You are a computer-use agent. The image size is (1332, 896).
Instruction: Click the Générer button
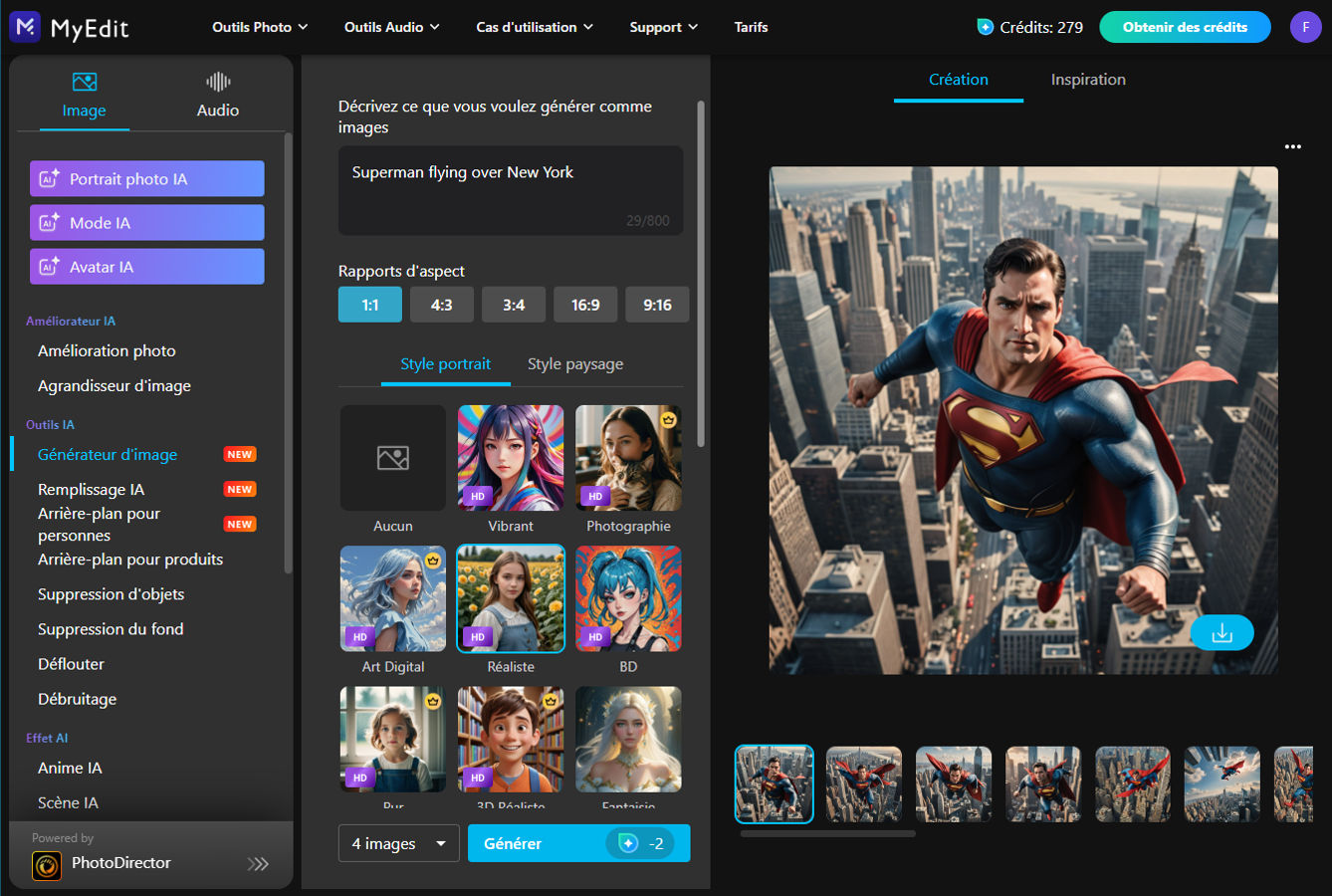(x=578, y=843)
